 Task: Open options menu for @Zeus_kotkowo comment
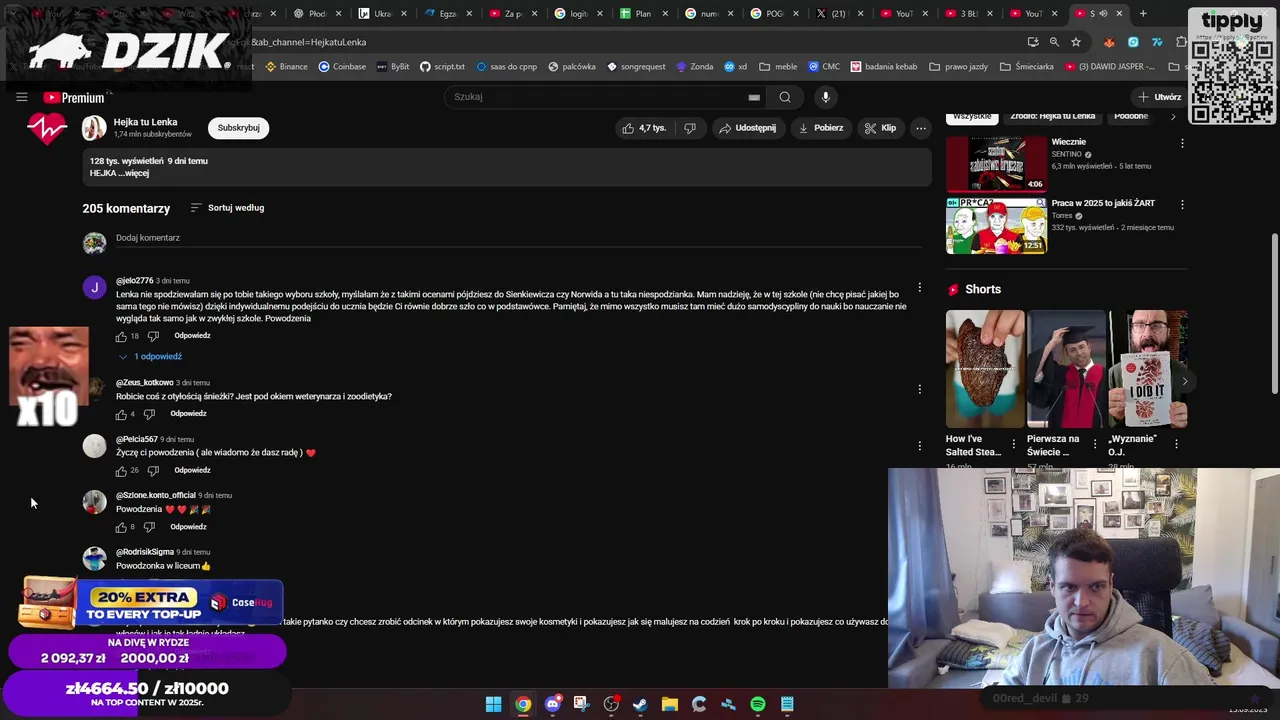[920, 389]
